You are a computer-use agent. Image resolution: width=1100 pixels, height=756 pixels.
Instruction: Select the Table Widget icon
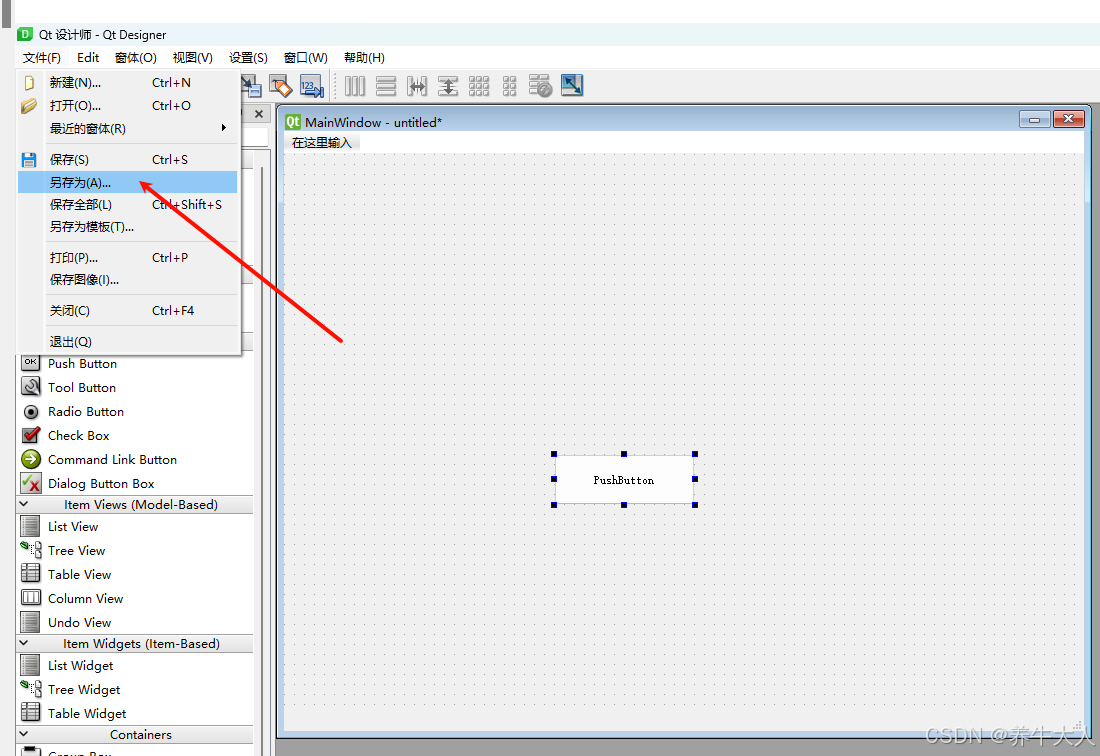coord(30,713)
